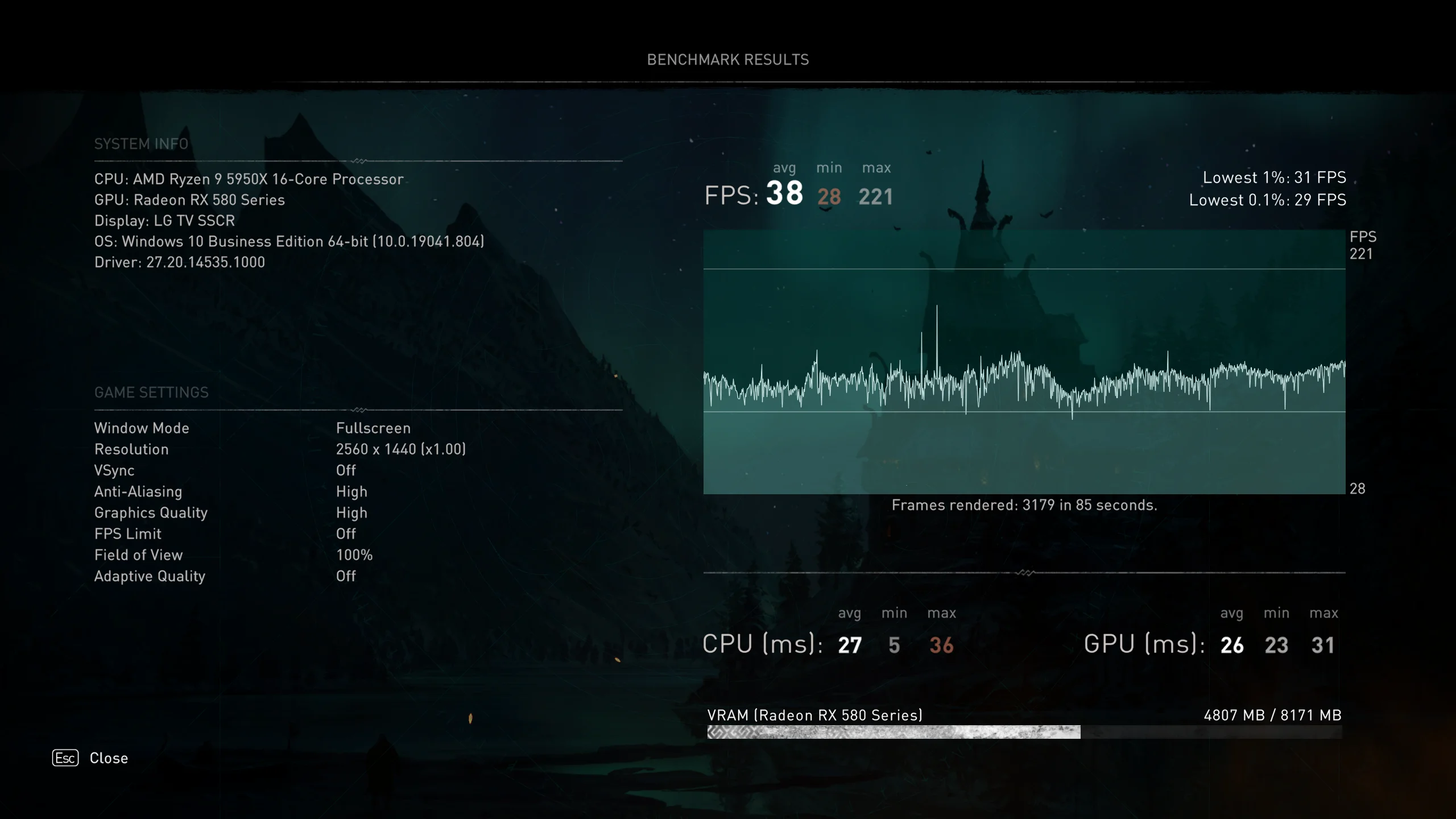Click the CPU (ms) label

pos(763,644)
